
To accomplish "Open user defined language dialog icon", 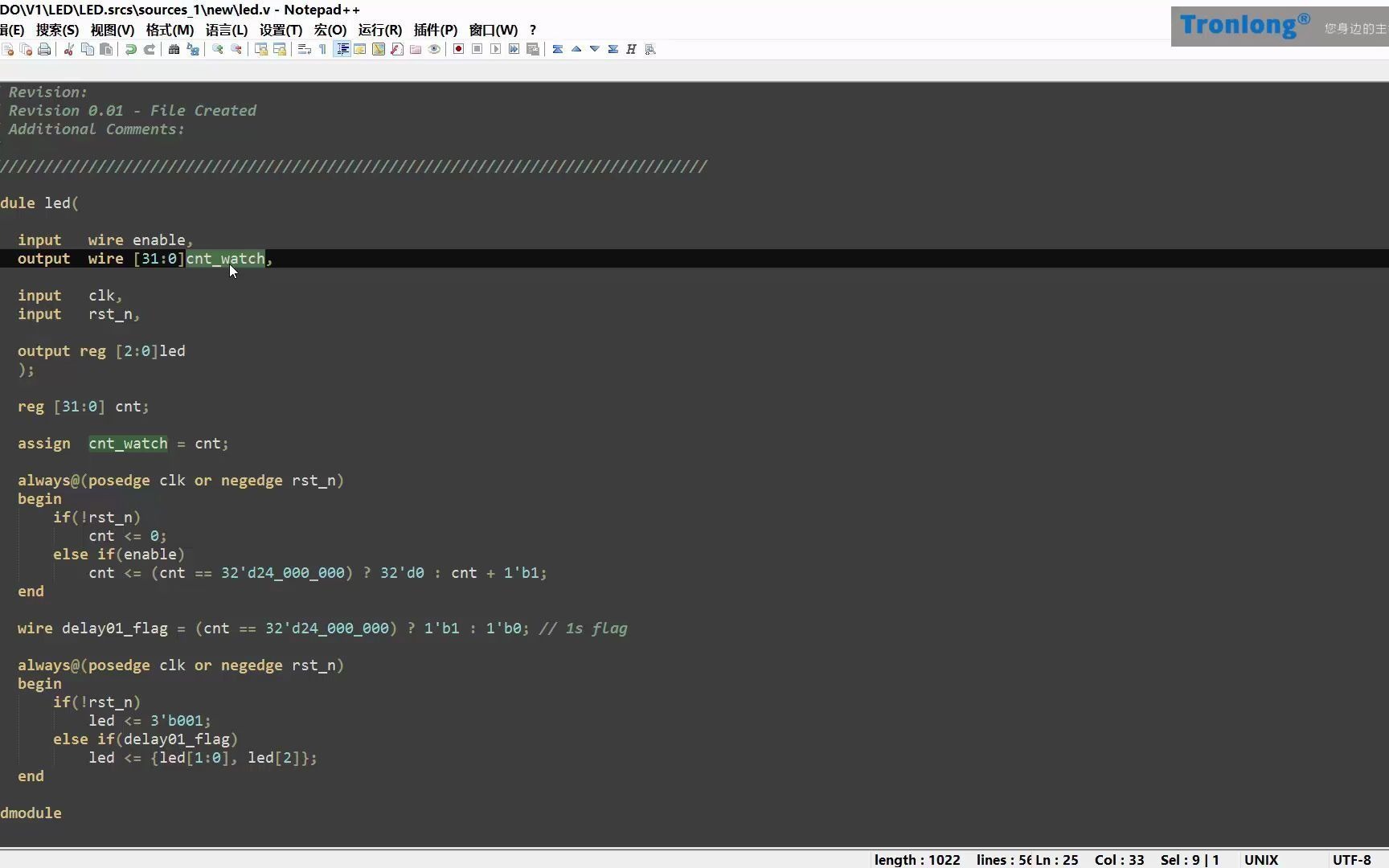I will pyautogui.click(x=360, y=50).
